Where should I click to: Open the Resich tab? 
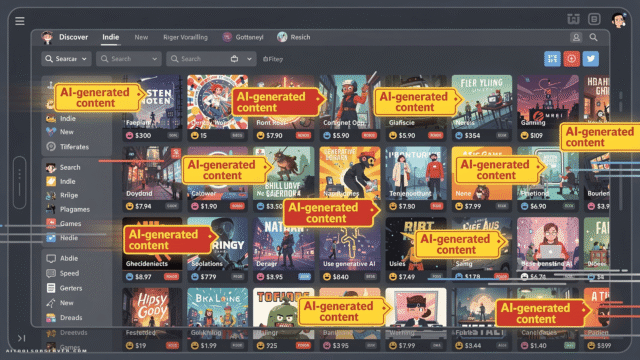pyautogui.click(x=294, y=37)
